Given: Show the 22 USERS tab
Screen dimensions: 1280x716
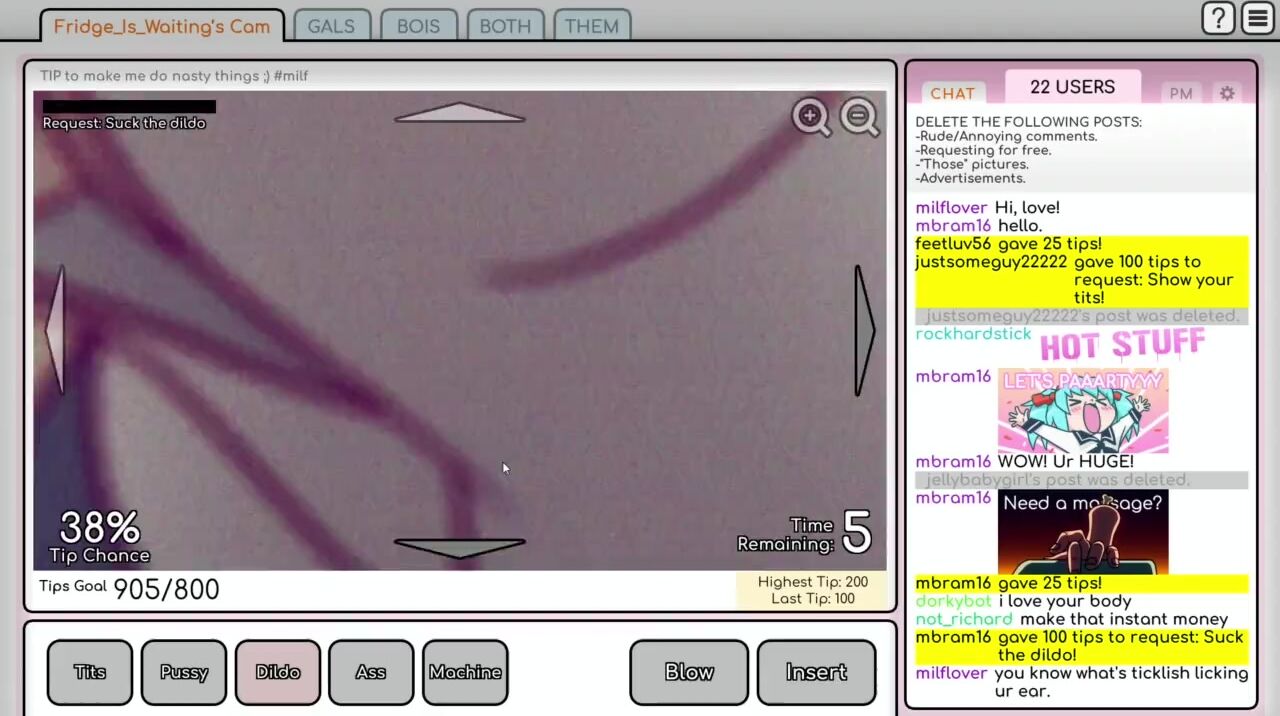Looking at the screenshot, I should 1072,87.
